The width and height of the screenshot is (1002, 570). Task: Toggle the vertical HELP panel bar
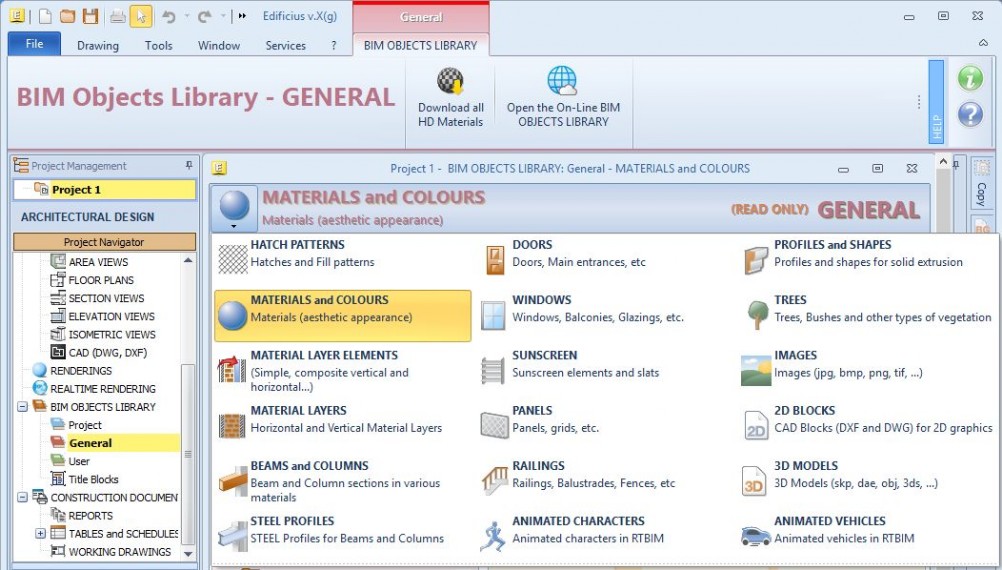pos(936,102)
